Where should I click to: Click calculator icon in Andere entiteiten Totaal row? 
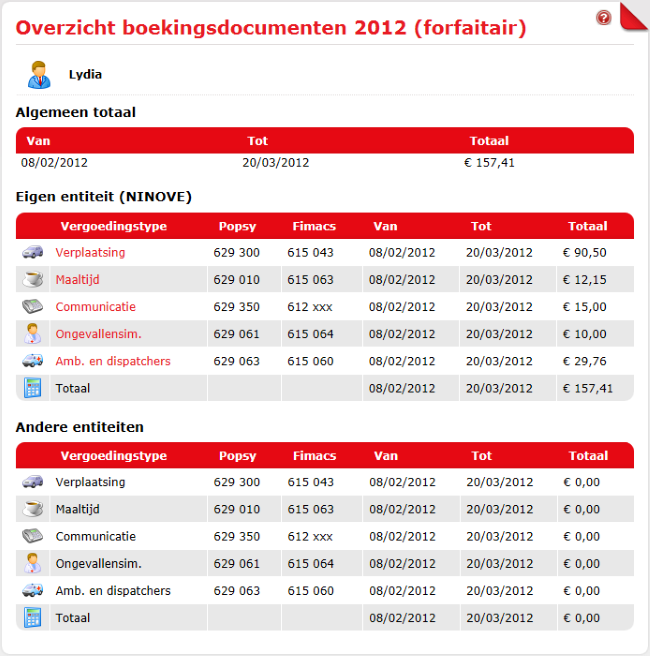33,618
